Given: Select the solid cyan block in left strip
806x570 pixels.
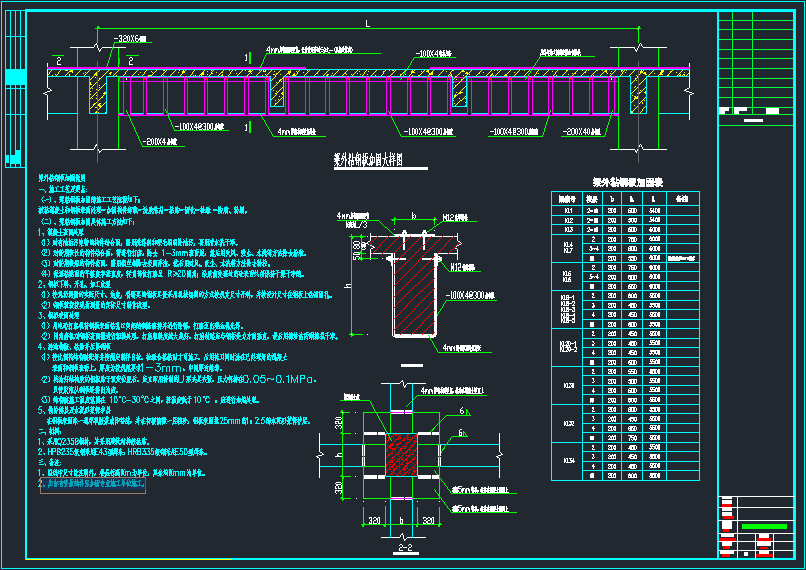Looking at the screenshot, I should 16,77.
